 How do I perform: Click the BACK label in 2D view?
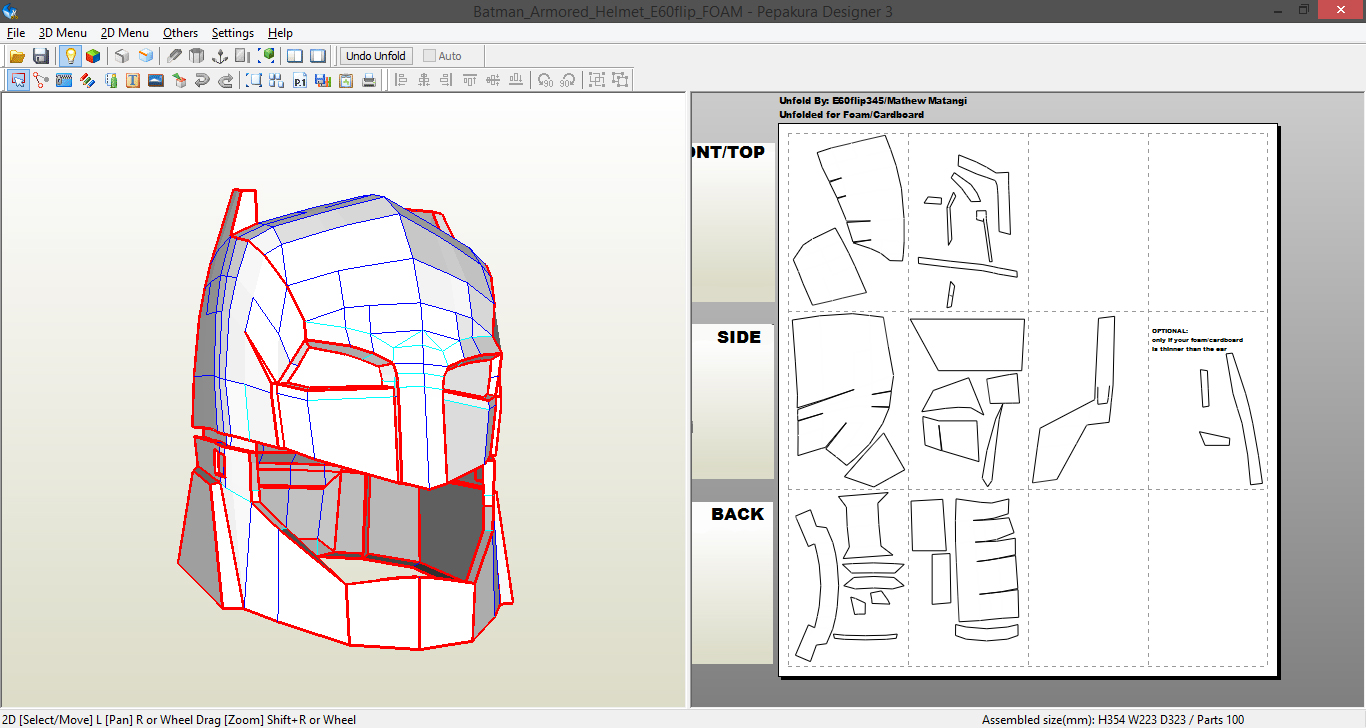737,514
